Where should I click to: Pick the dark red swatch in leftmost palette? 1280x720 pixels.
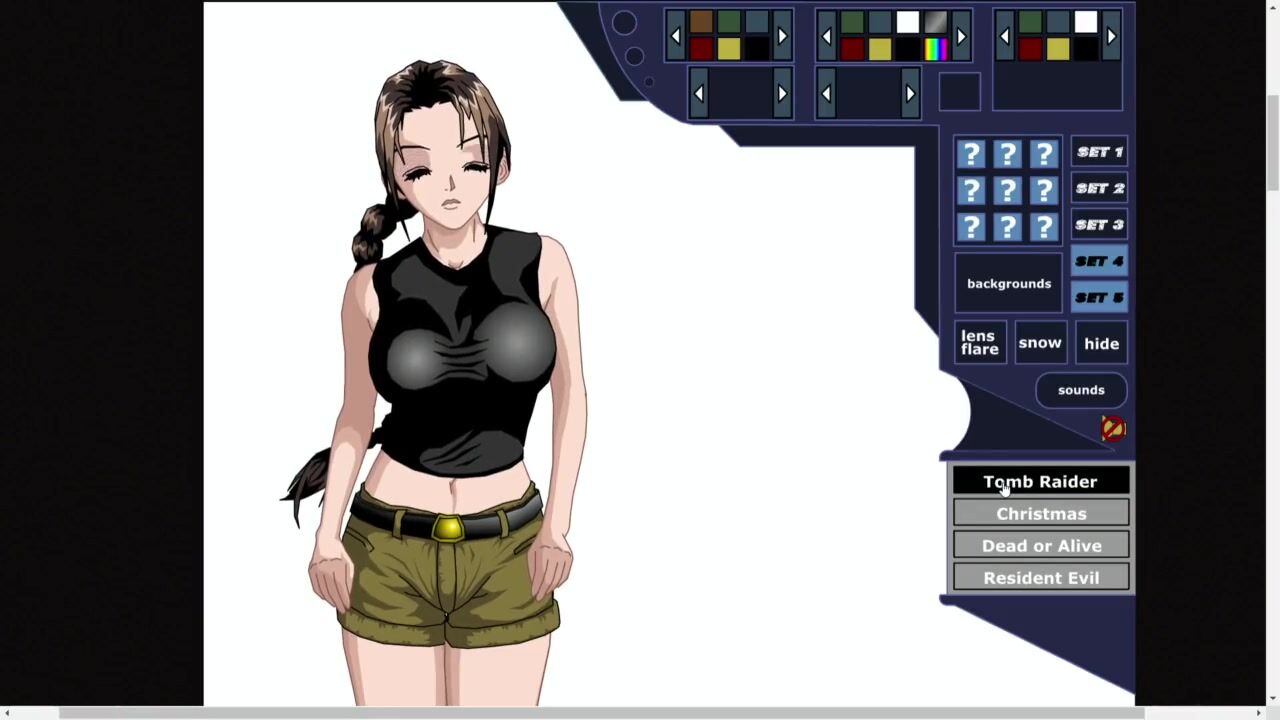[x=701, y=49]
